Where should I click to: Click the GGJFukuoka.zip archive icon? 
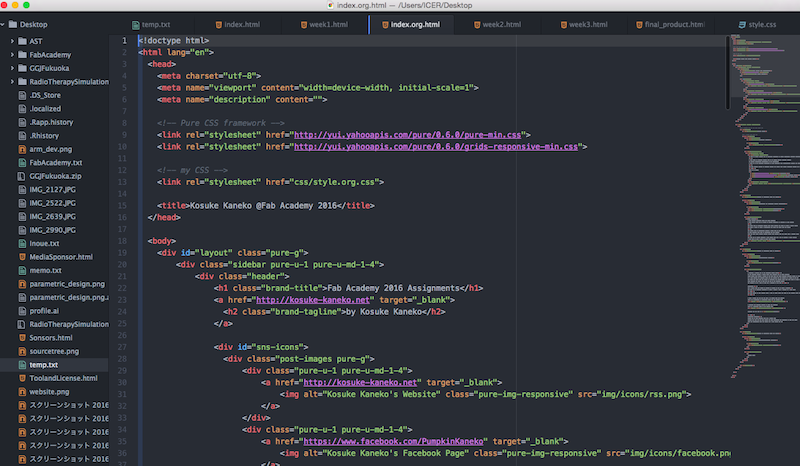[x=21, y=176]
